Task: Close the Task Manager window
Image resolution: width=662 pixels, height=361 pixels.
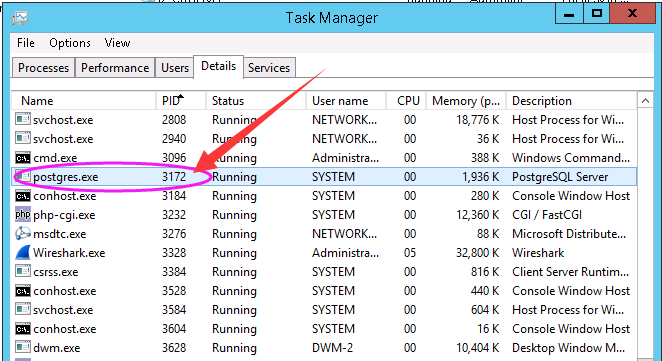Action: pyautogui.click(x=632, y=14)
